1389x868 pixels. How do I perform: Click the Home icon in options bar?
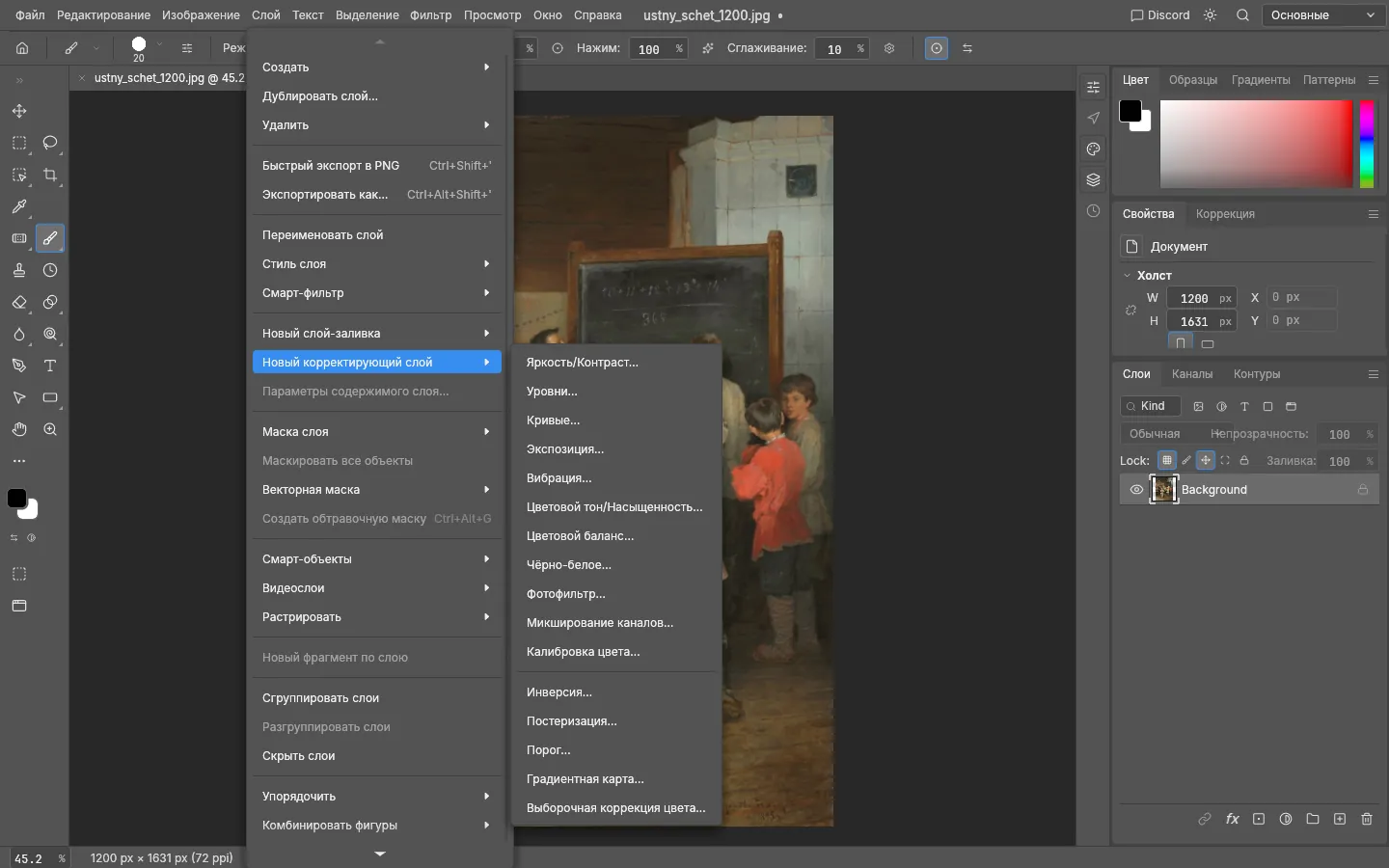(x=22, y=48)
